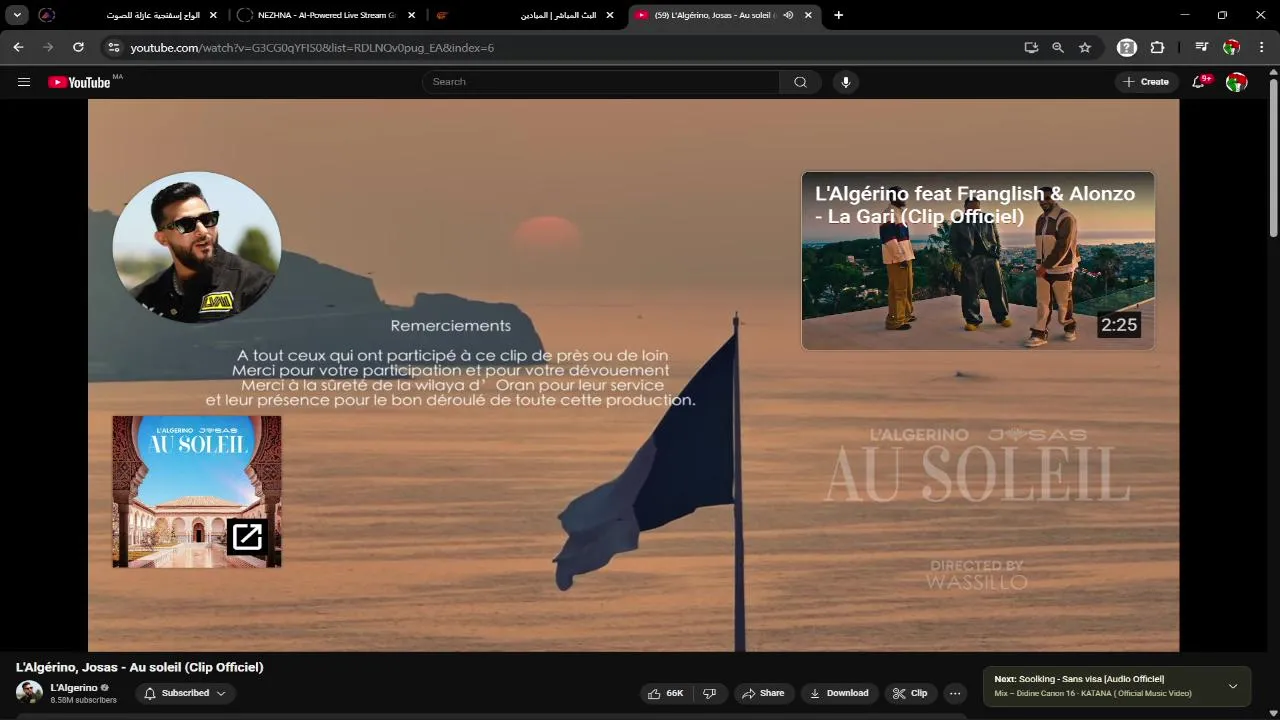View site information icon in address bar
1280x720 pixels.
[x=114, y=47]
